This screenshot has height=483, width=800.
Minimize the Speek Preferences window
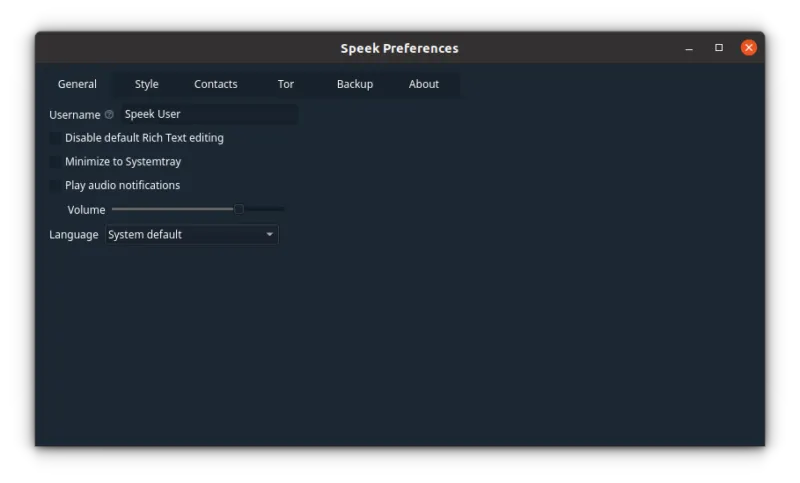pyautogui.click(x=689, y=48)
